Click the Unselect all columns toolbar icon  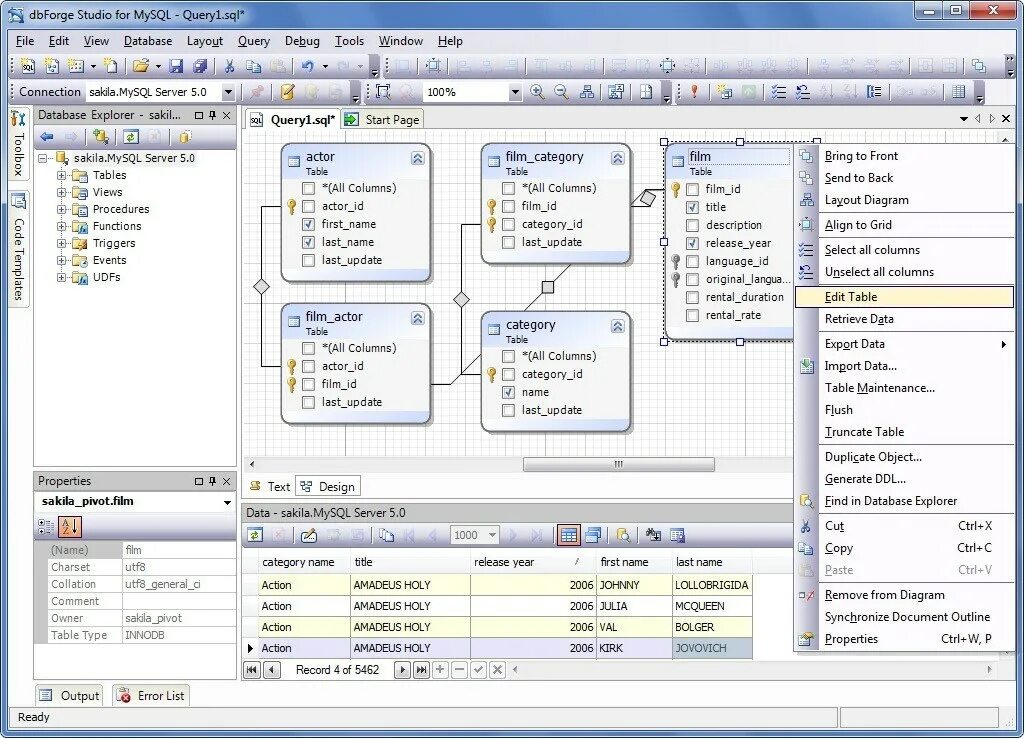tap(802, 92)
